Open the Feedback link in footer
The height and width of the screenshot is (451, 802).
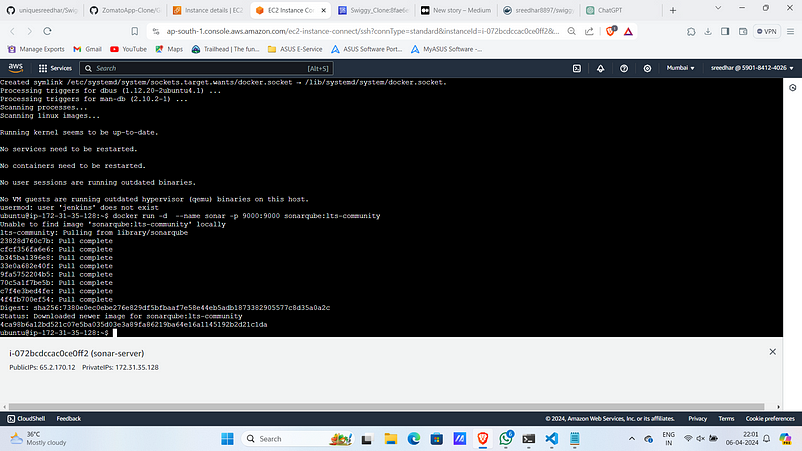[x=69, y=418]
